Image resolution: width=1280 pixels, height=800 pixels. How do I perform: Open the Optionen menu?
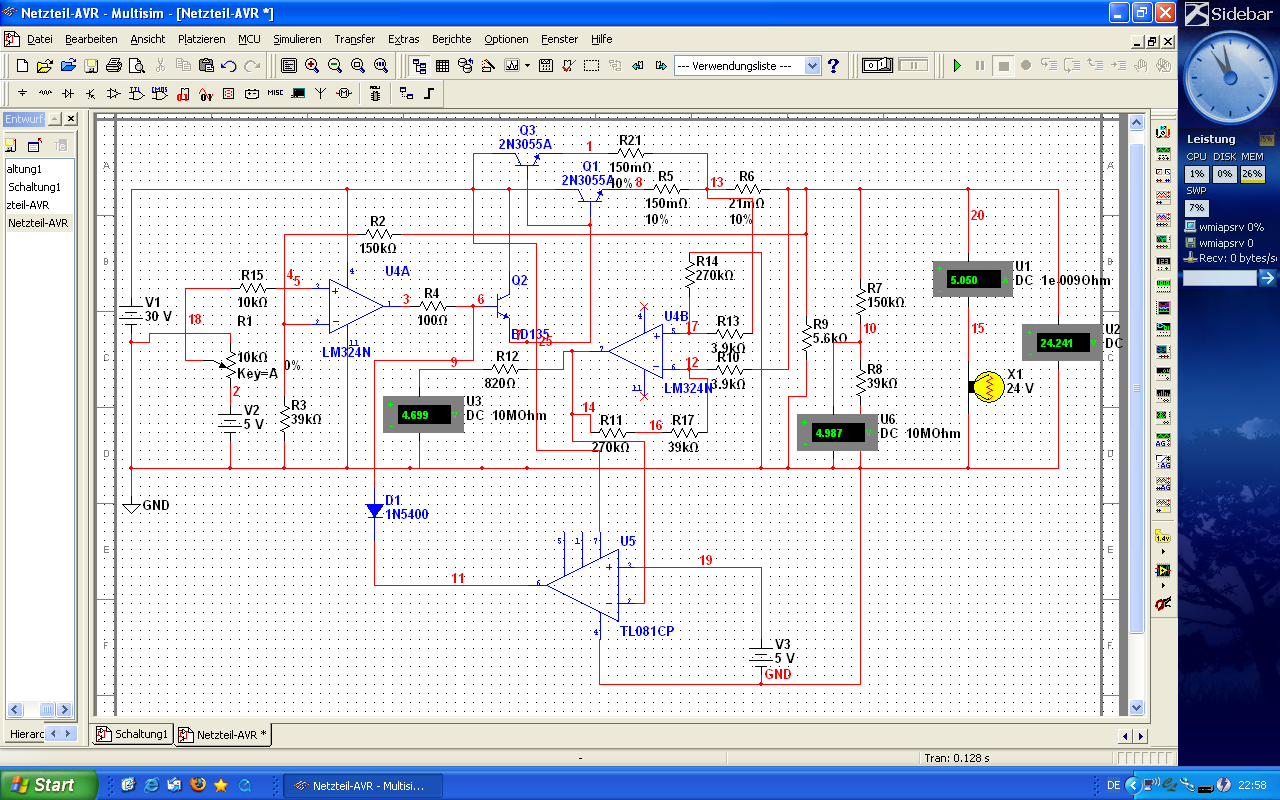point(506,39)
